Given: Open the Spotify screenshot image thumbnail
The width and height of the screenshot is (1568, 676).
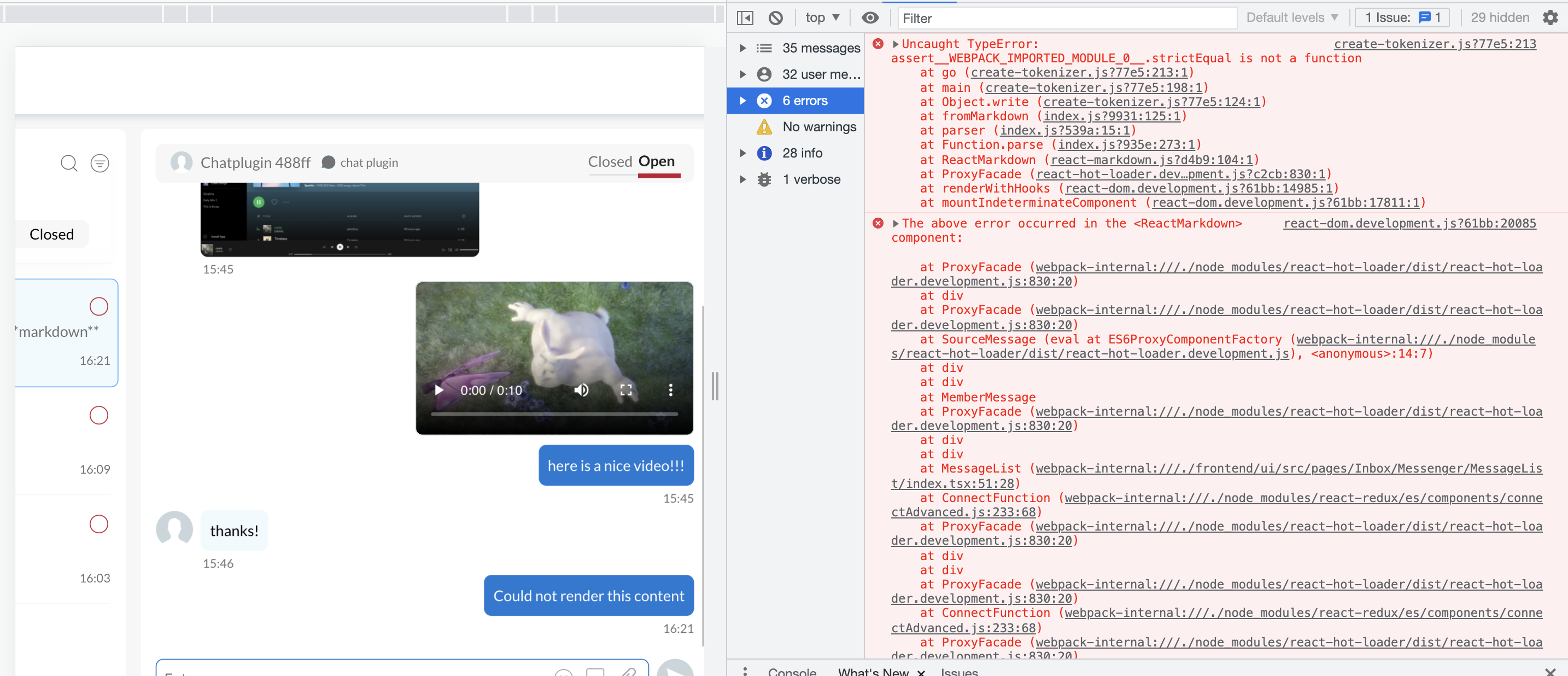Looking at the screenshot, I should tap(340, 219).
